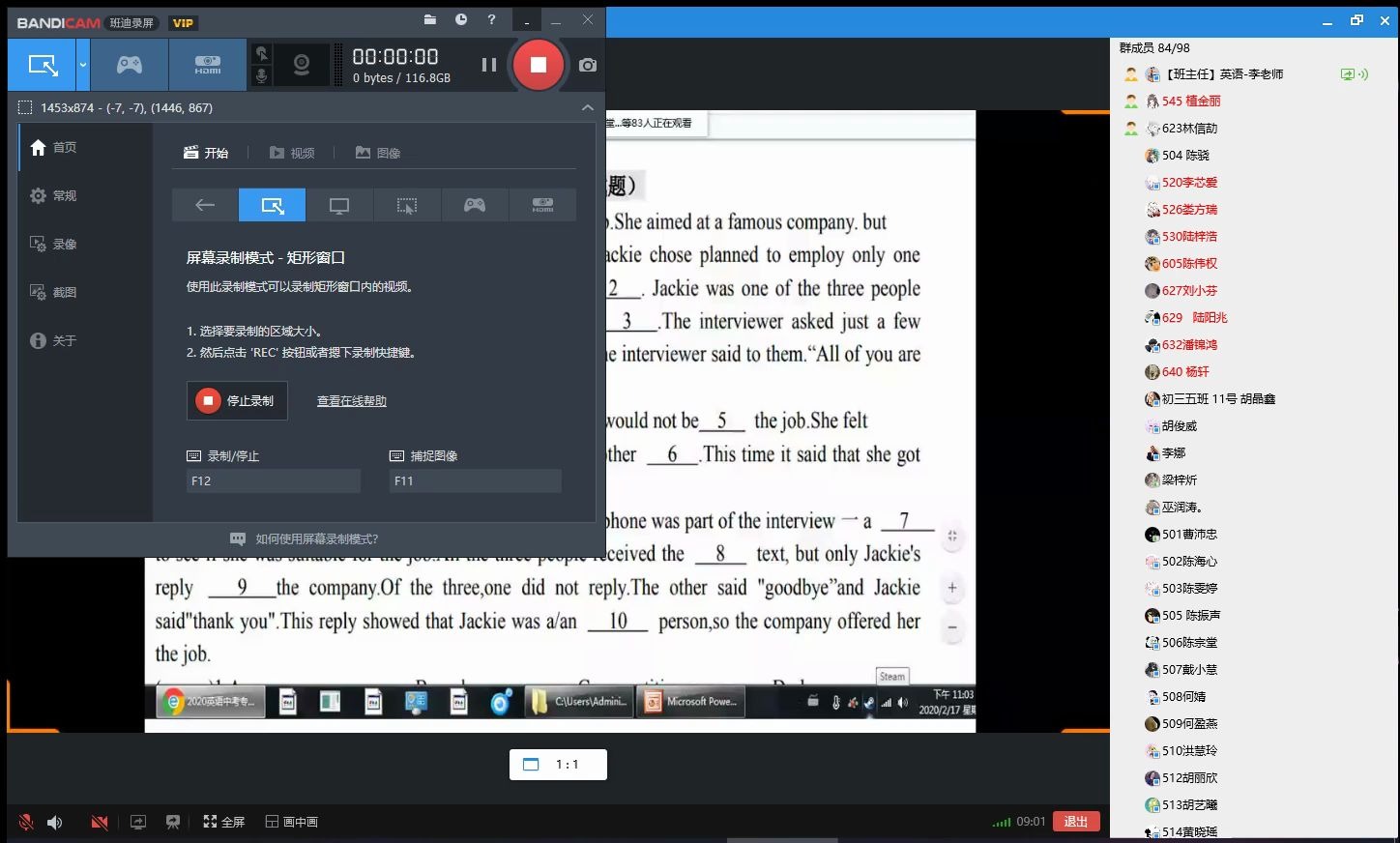Toggle the webcam overlay in Bandicam
The image size is (1400, 843).
point(302,65)
